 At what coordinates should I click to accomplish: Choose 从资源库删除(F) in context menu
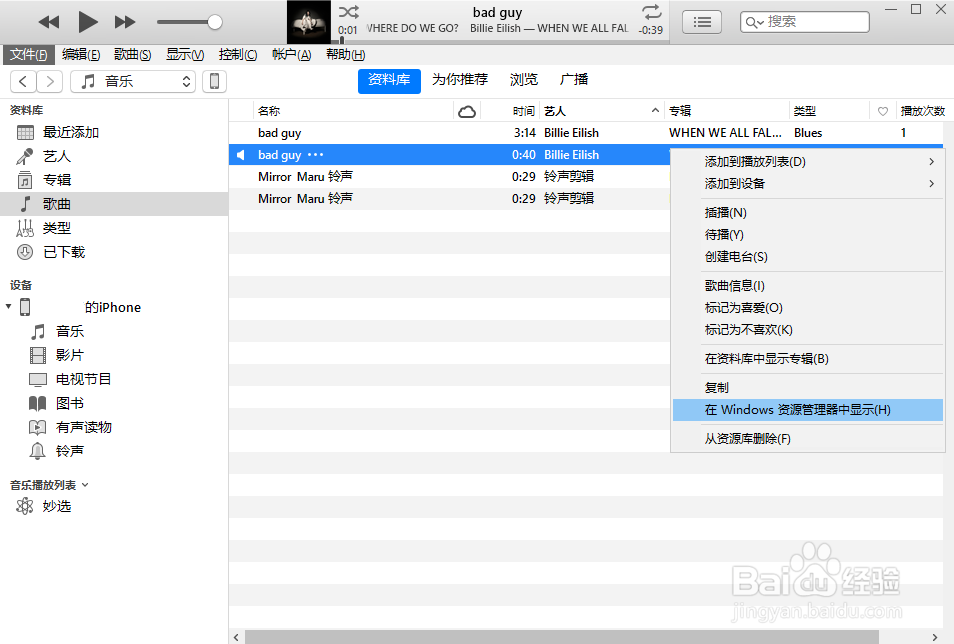pos(808,439)
